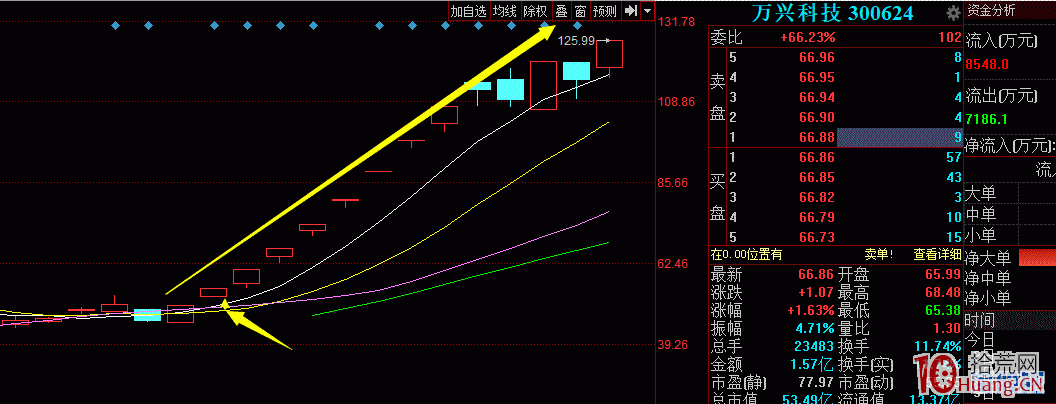Click the 最高 value 68.48
1056x404 pixels.
[943, 292]
